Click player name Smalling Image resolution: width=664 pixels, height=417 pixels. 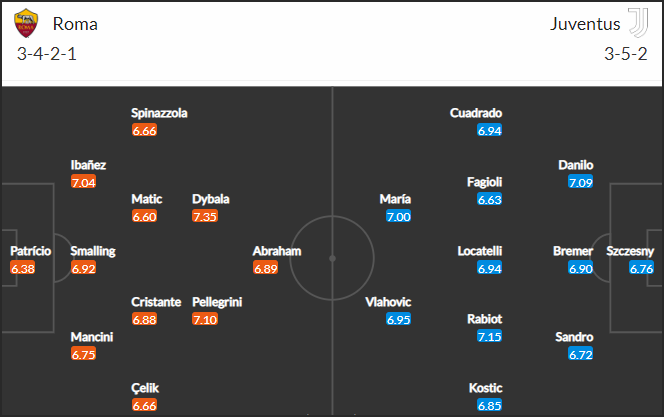tap(93, 251)
